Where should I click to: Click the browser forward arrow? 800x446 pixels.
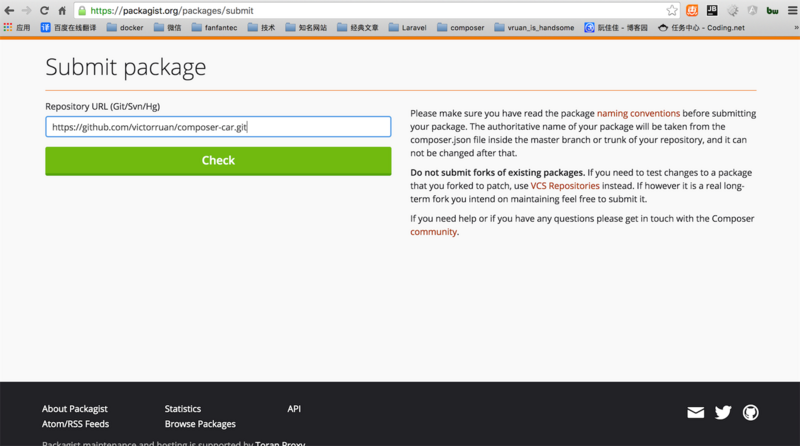(27, 10)
